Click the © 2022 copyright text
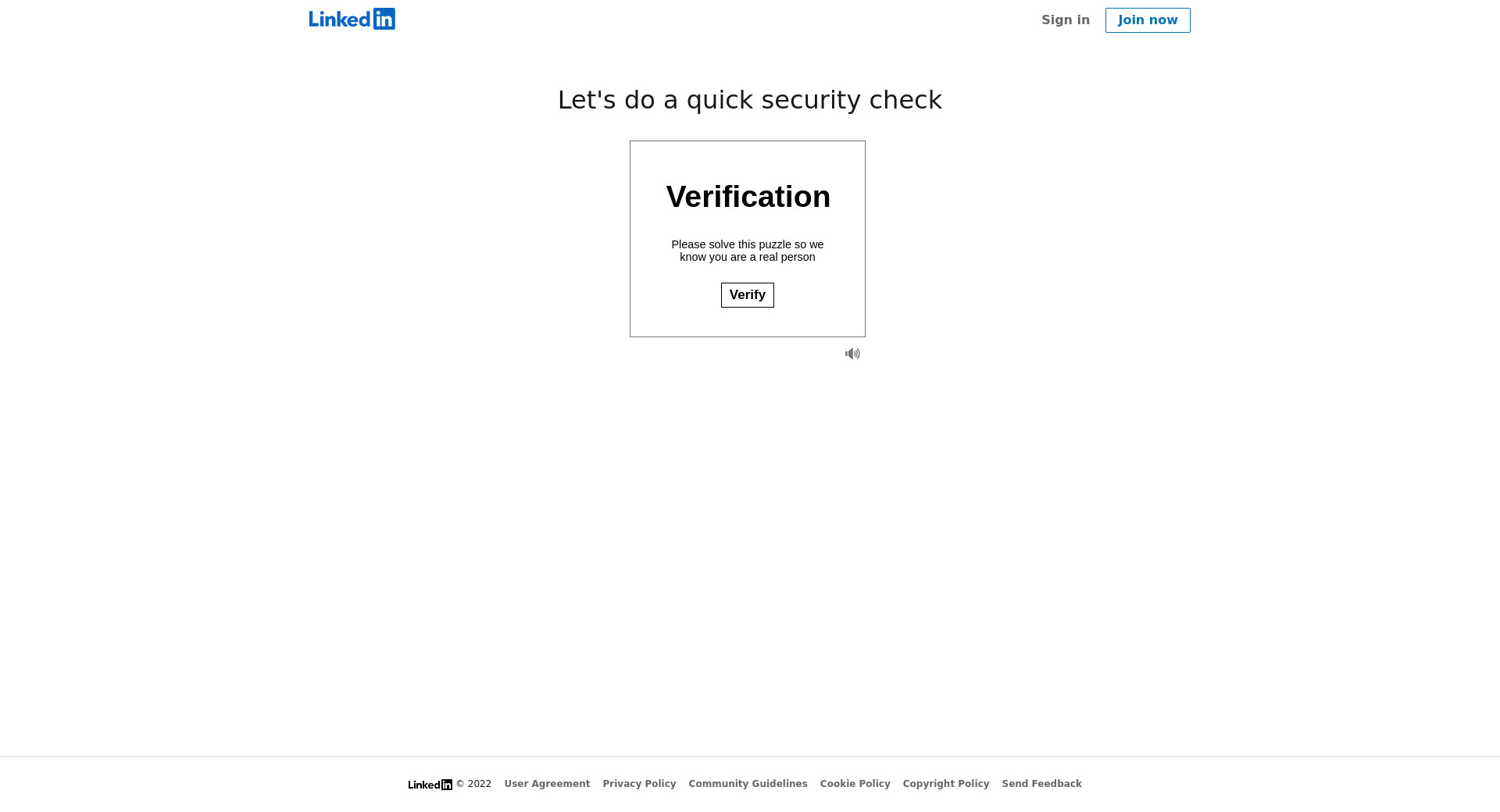The image size is (1500, 812). click(x=474, y=784)
